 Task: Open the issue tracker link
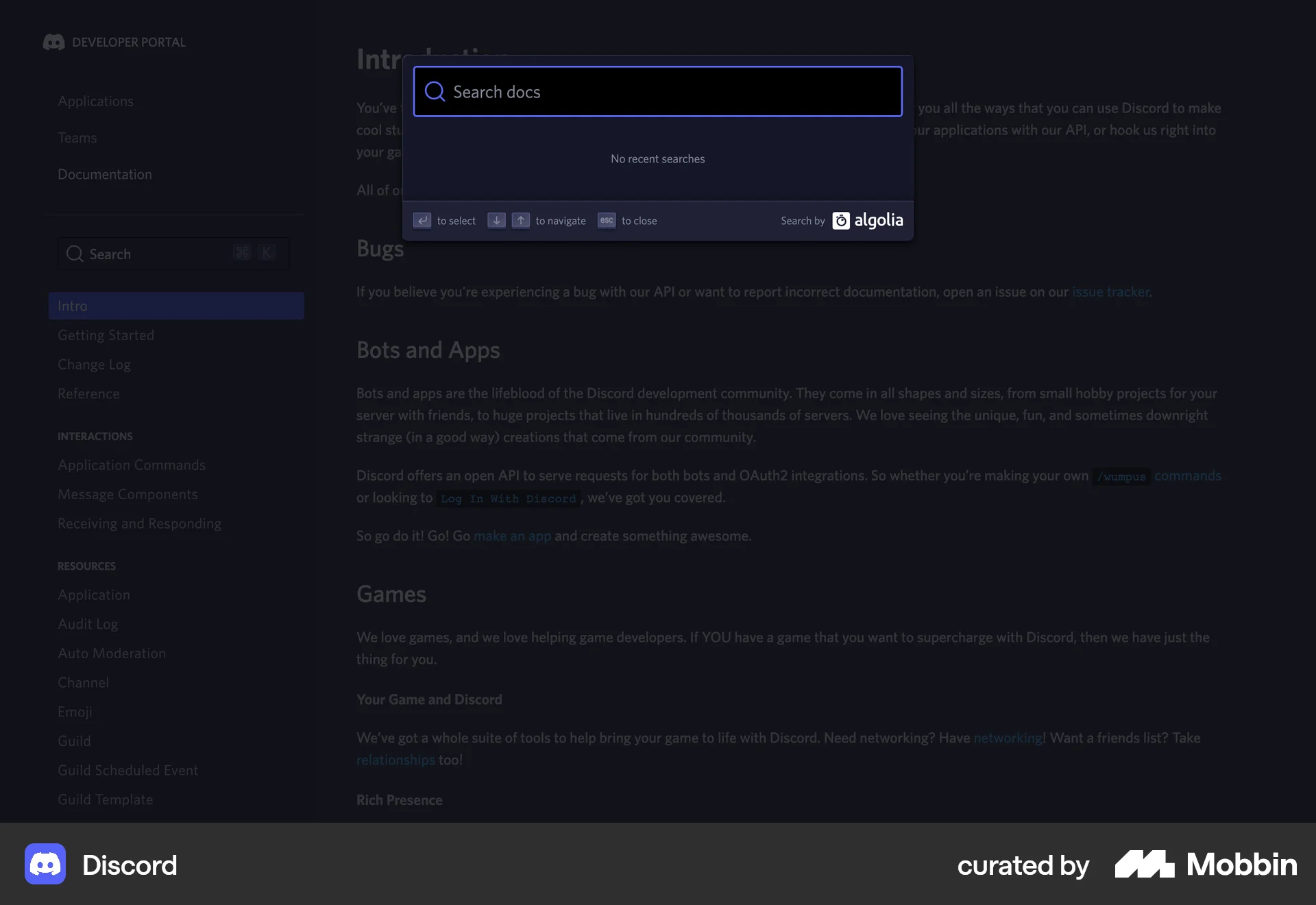(x=1110, y=291)
